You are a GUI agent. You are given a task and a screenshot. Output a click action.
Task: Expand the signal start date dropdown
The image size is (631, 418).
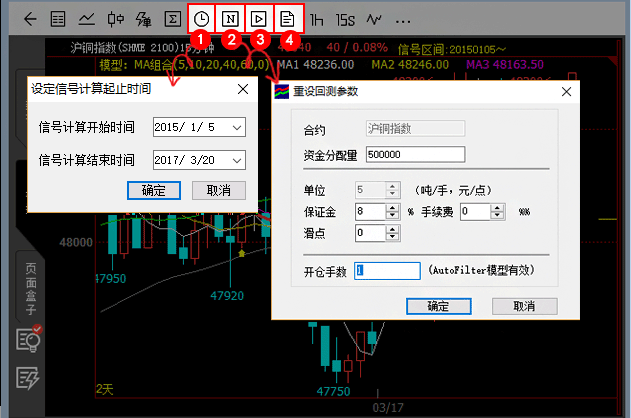(x=236, y=127)
